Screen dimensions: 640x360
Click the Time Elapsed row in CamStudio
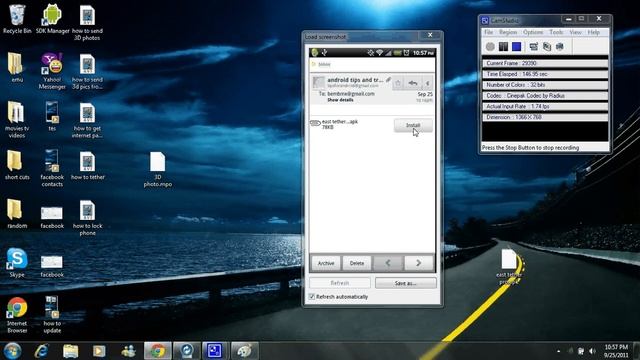click(x=545, y=74)
